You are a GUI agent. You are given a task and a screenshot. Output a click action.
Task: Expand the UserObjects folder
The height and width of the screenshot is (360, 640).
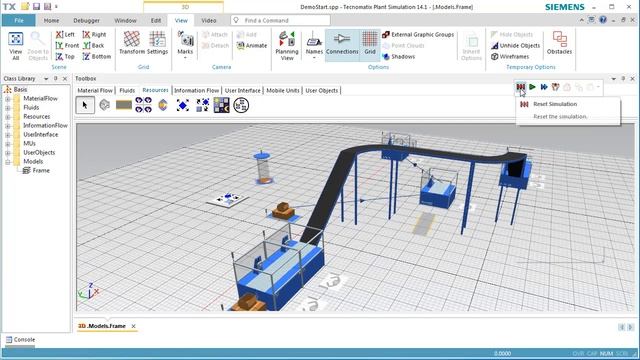[8, 153]
